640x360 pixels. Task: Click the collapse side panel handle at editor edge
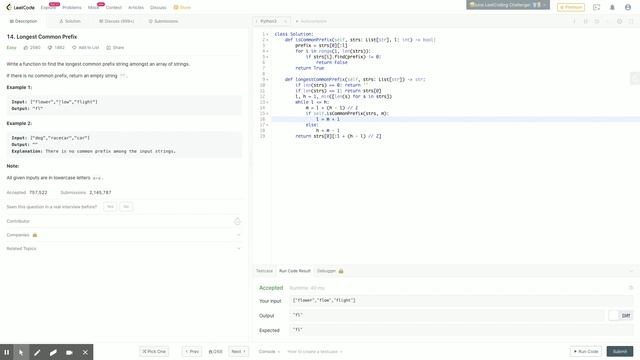click(x=635, y=78)
